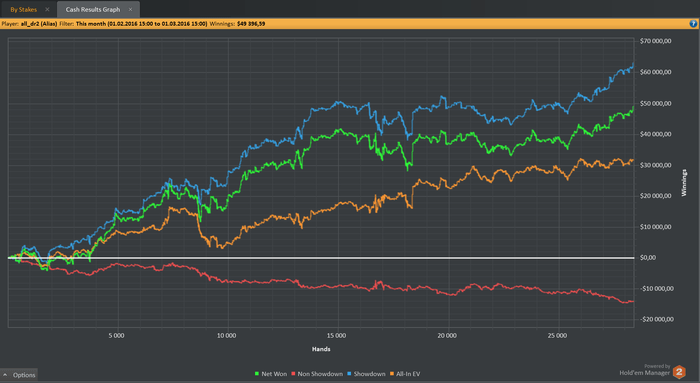The image size is (700, 383).
Task: Click the Winnings $49 396,59 value
Action: point(251,24)
